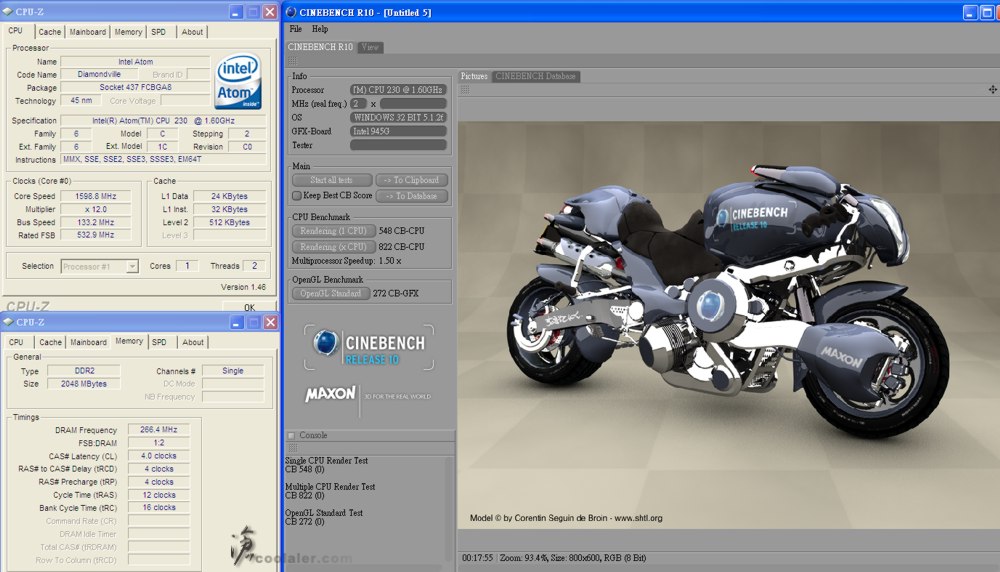Image resolution: width=1000 pixels, height=572 pixels.
Task: Click the grip handle below the Console header
Action: click(293, 448)
